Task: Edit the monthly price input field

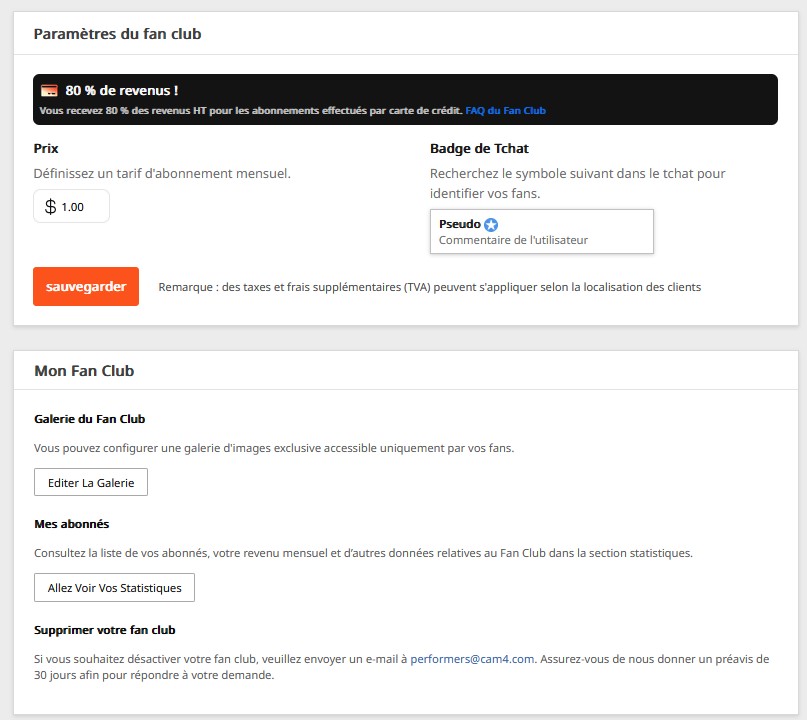Action: tap(72, 206)
